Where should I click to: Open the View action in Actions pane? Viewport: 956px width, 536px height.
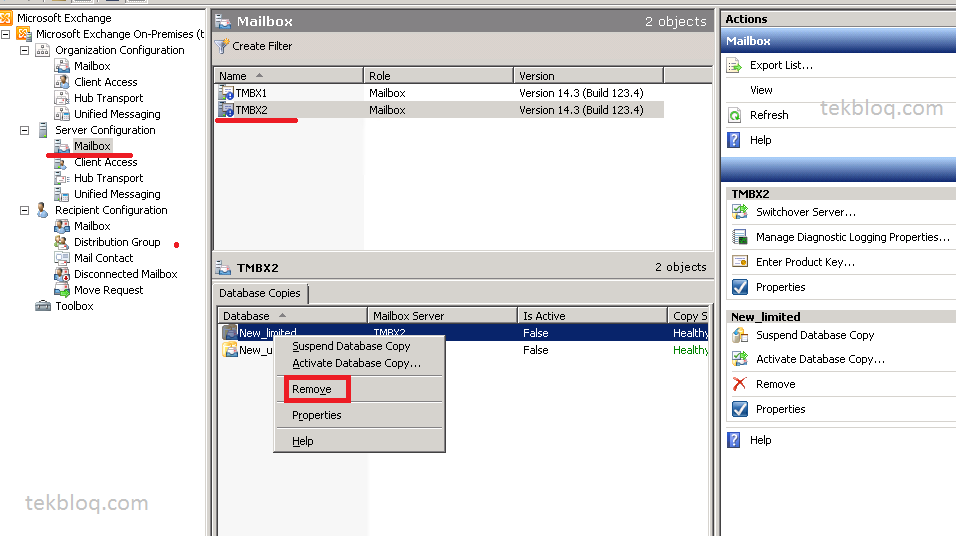[x=761, y=90]
